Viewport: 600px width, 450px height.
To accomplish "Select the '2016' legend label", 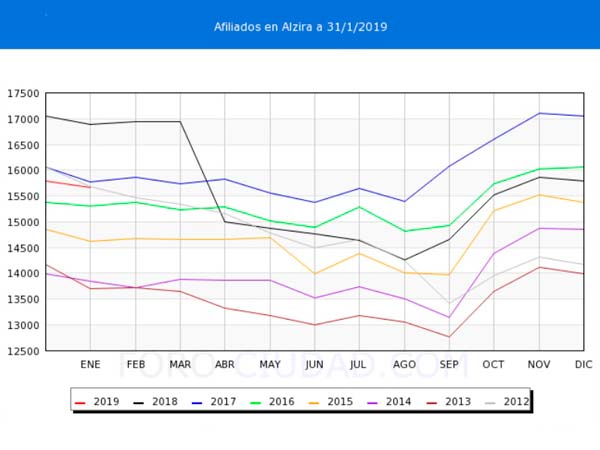I will click(x=282, y=402).
